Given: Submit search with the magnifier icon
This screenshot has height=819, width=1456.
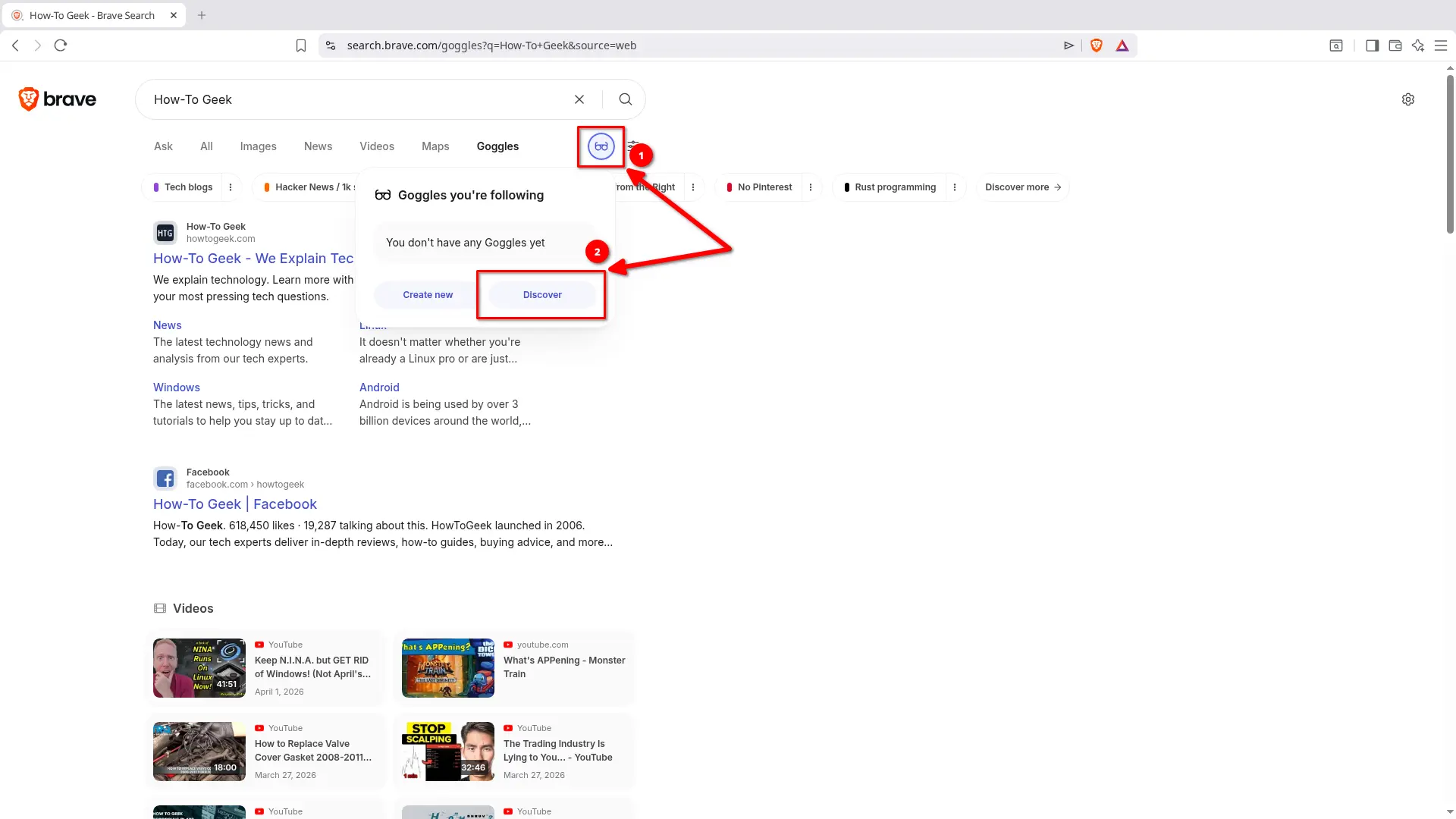Looking at the screenshot, I should (625, 99).
